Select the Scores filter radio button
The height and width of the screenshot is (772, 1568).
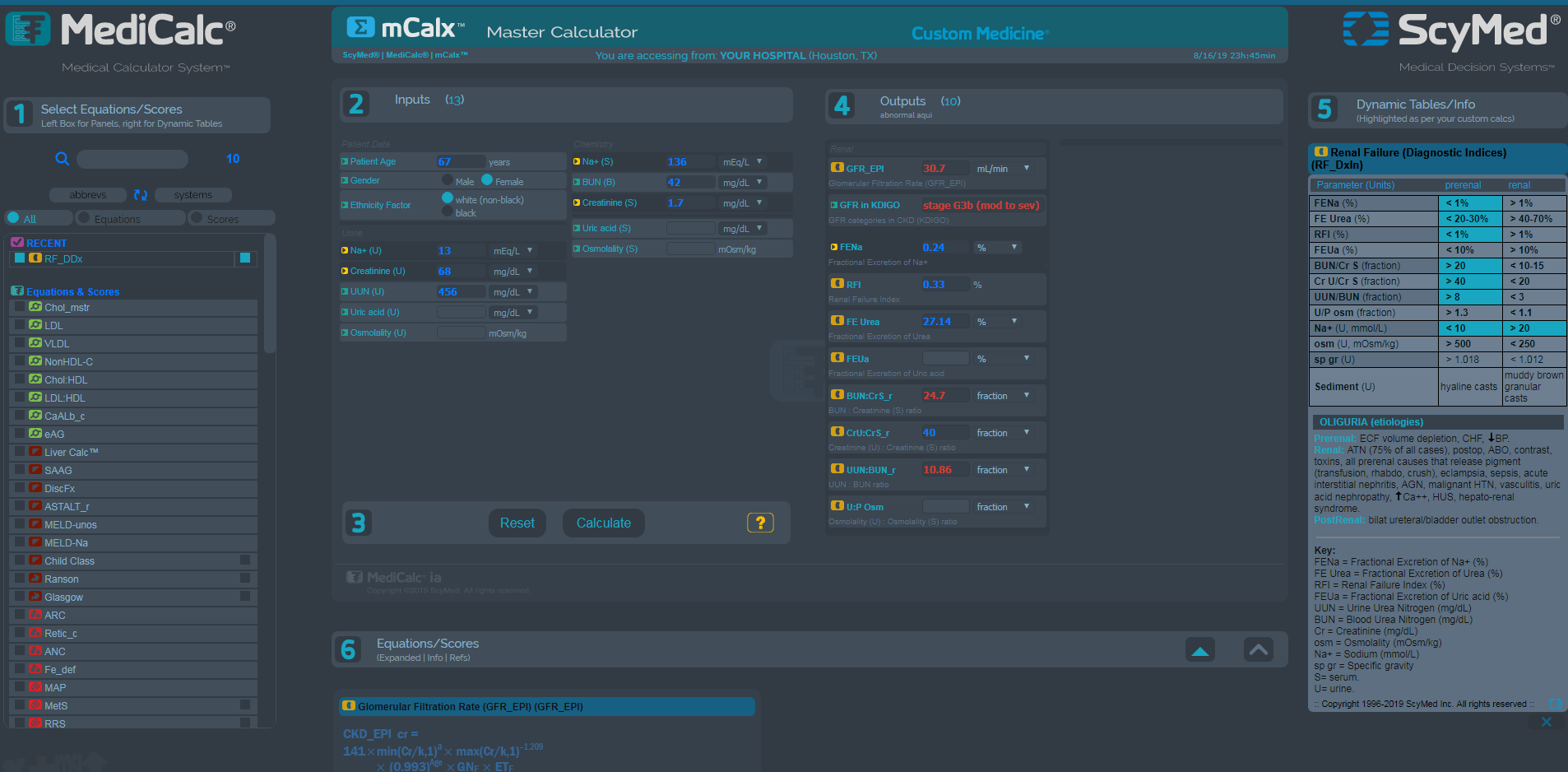click(196, 218)
